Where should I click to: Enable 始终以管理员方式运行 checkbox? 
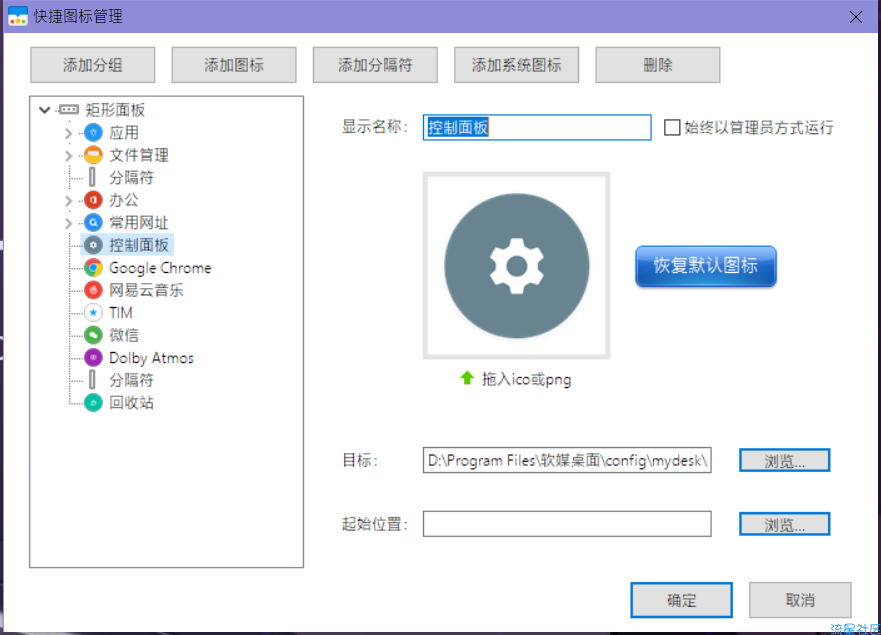click(672, 127)
